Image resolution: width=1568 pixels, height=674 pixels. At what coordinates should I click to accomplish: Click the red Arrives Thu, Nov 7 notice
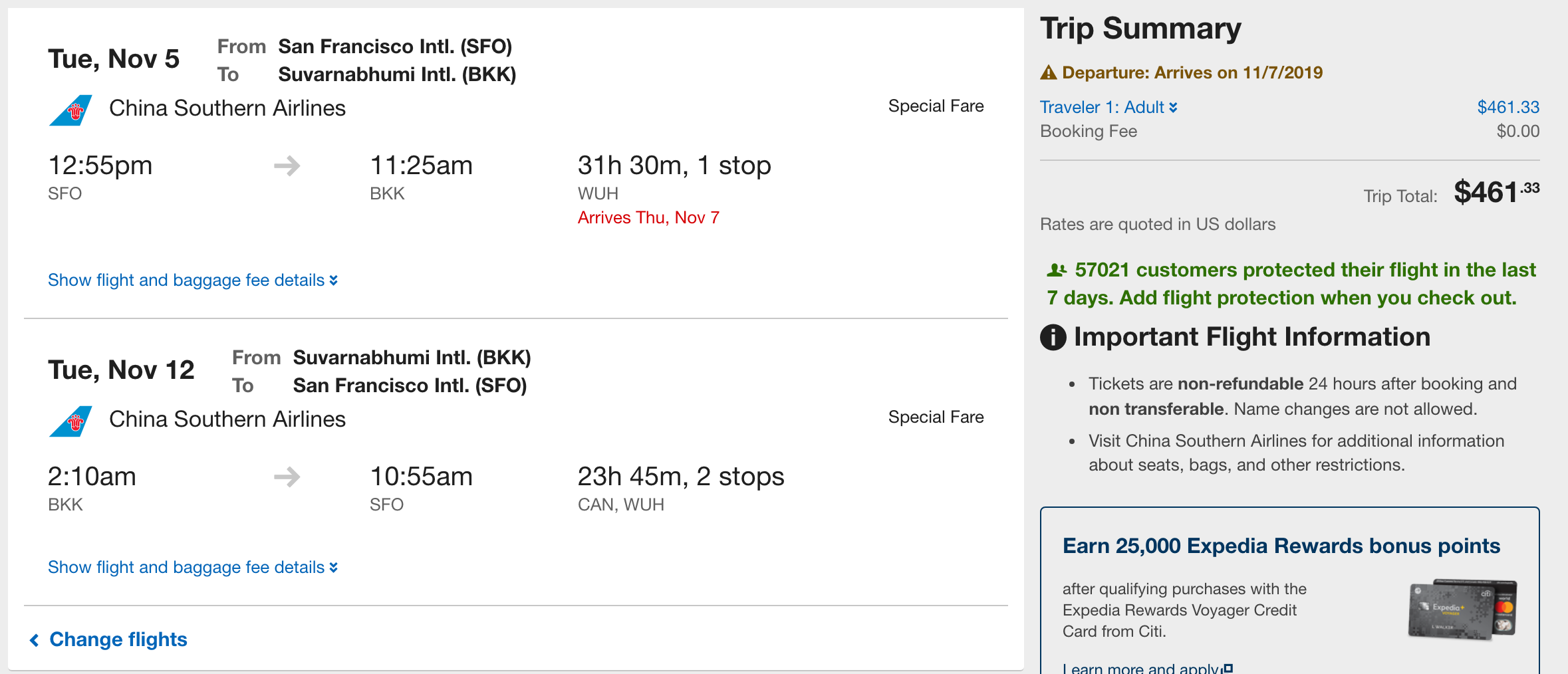point(648,217)
